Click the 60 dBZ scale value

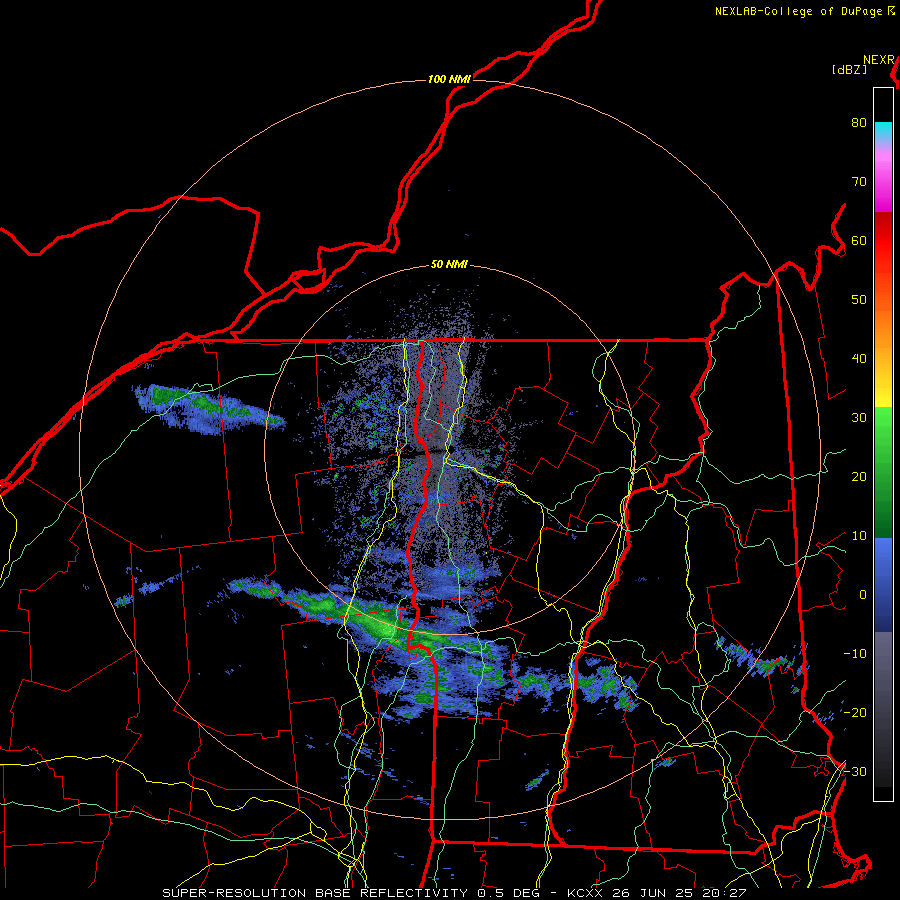(859, 241)
